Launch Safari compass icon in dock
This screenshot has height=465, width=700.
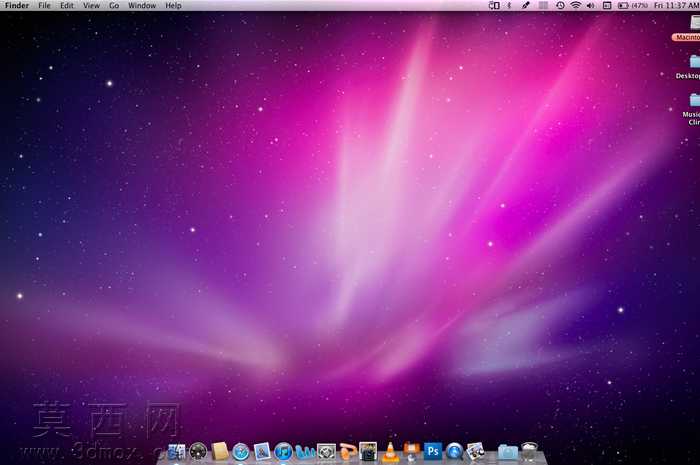pyautogui.click(x=241, y=452)
